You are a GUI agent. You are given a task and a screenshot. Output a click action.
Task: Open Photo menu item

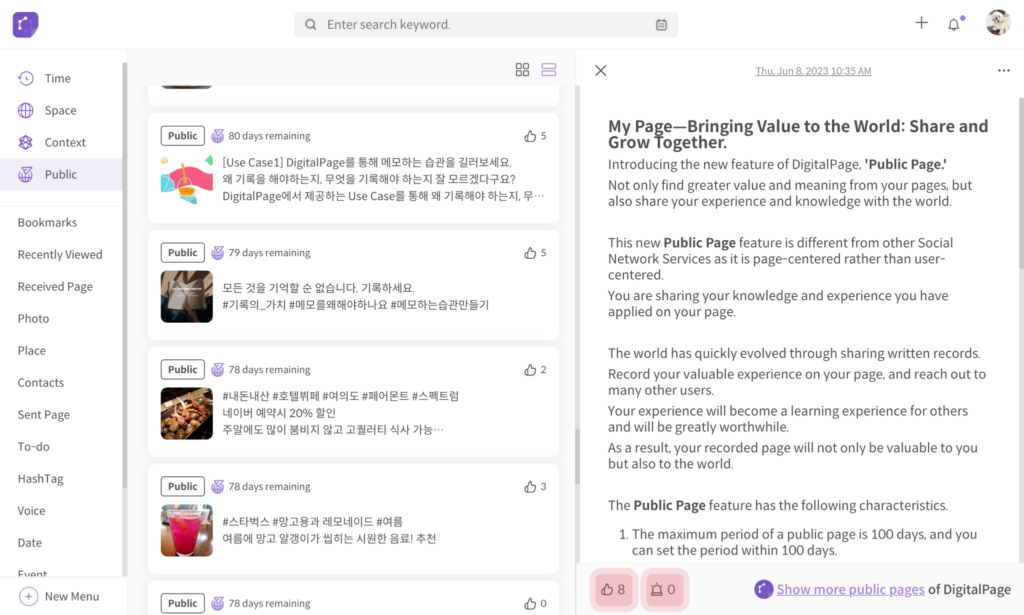pos(33,319)
